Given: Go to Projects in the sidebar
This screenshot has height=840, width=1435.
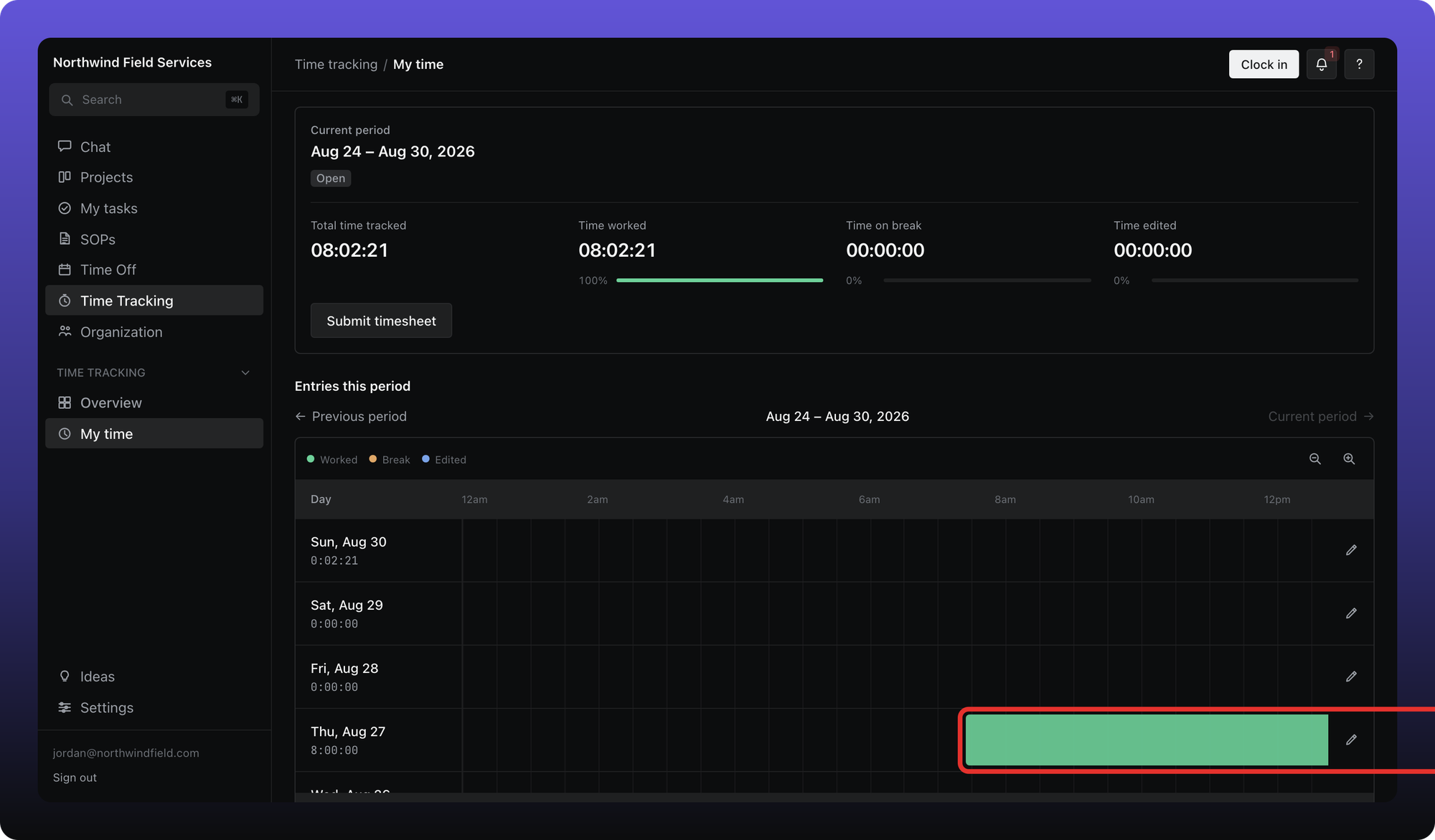Looking at the screenshot, I should coord(154,177).
